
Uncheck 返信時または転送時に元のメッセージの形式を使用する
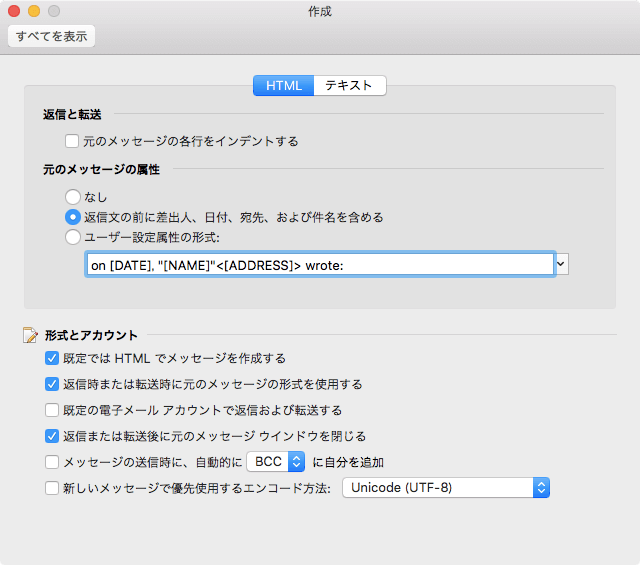coord(52,384)
